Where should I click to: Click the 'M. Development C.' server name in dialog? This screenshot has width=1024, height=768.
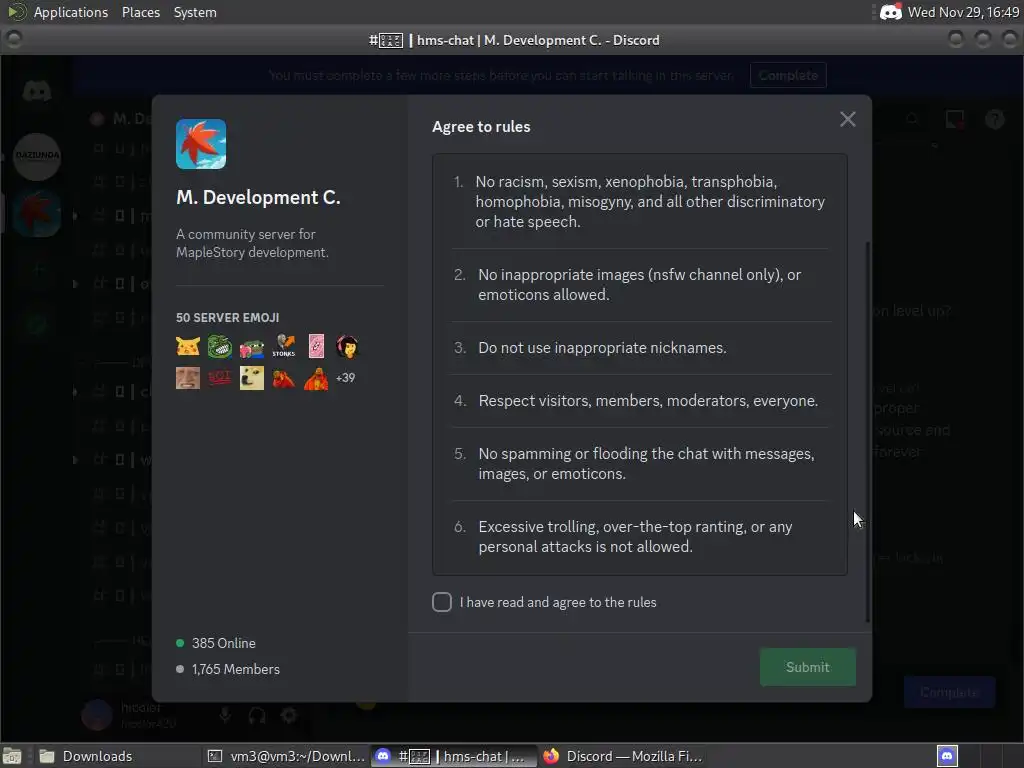click(259, 197)
